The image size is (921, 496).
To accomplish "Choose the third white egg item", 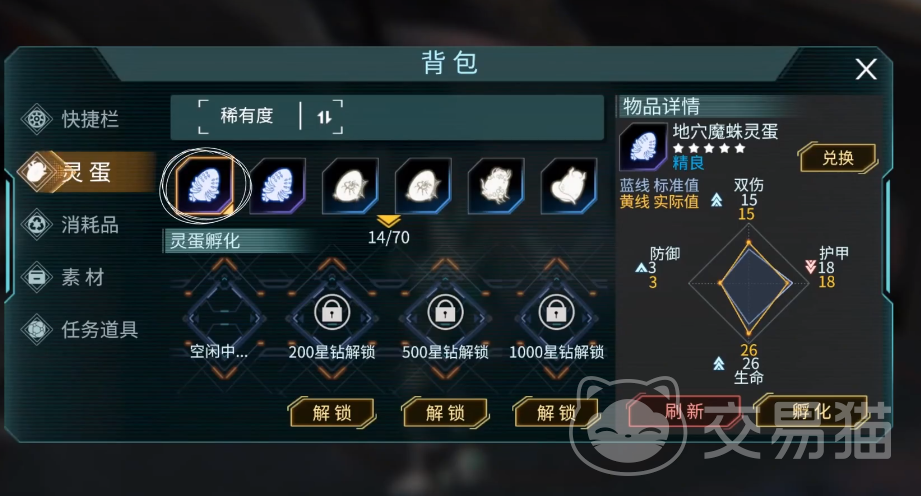I will [x=351, y=185].
